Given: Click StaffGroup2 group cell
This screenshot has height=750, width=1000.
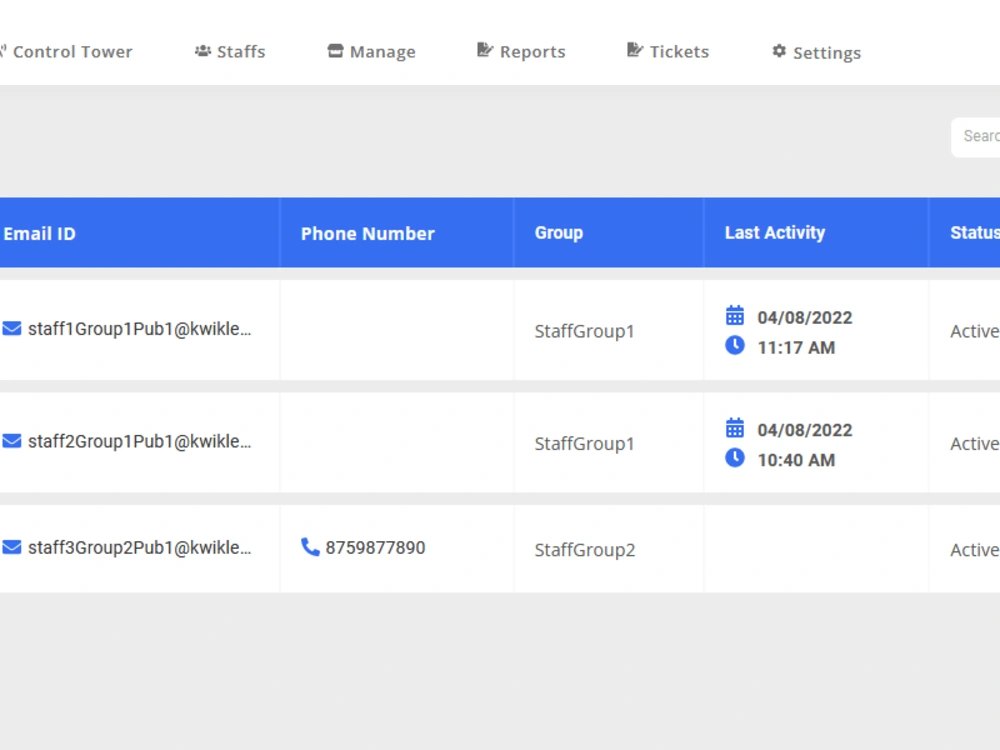Looking at the screenshot, I should click(x=585, y=550).
